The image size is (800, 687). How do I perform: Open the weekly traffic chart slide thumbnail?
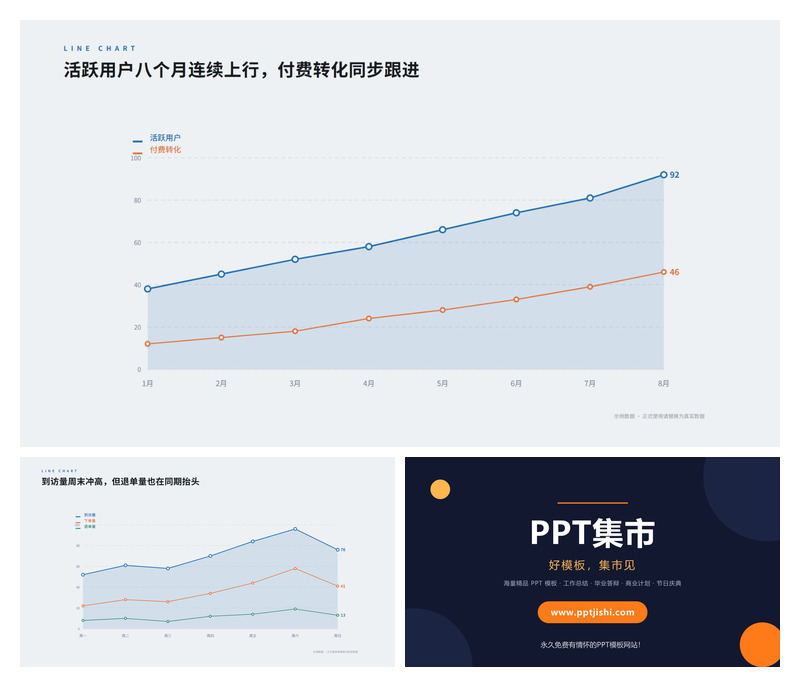coord(207,562)
